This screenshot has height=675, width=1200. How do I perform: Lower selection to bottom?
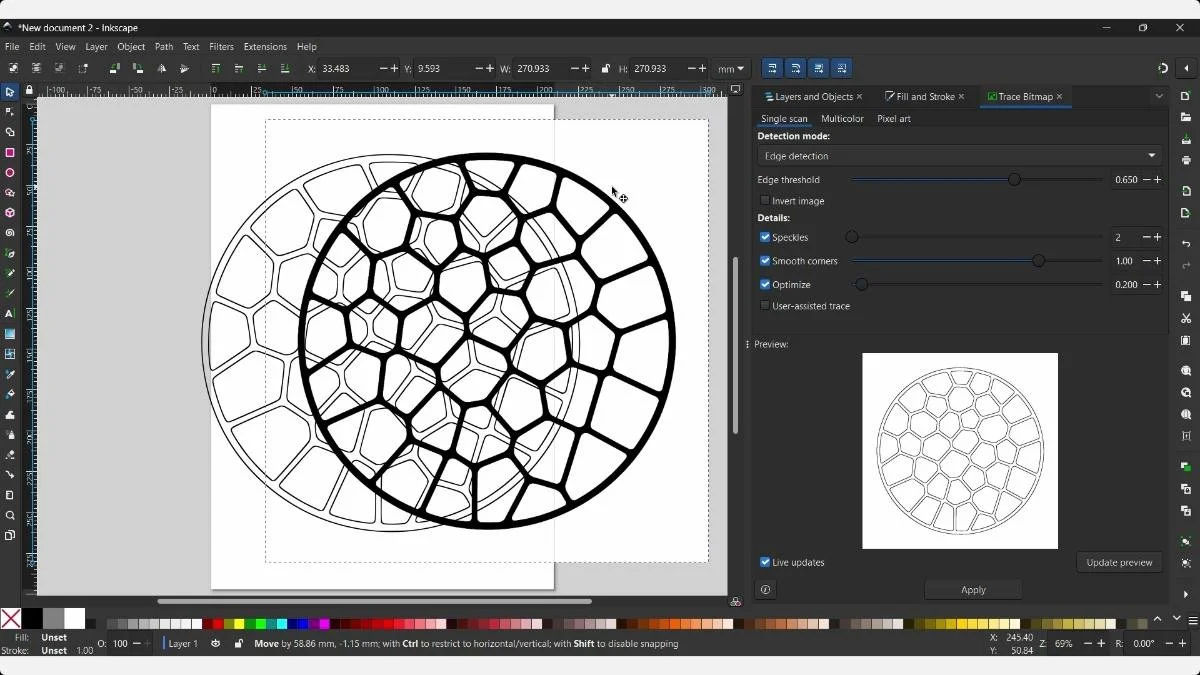coord(285,69)
